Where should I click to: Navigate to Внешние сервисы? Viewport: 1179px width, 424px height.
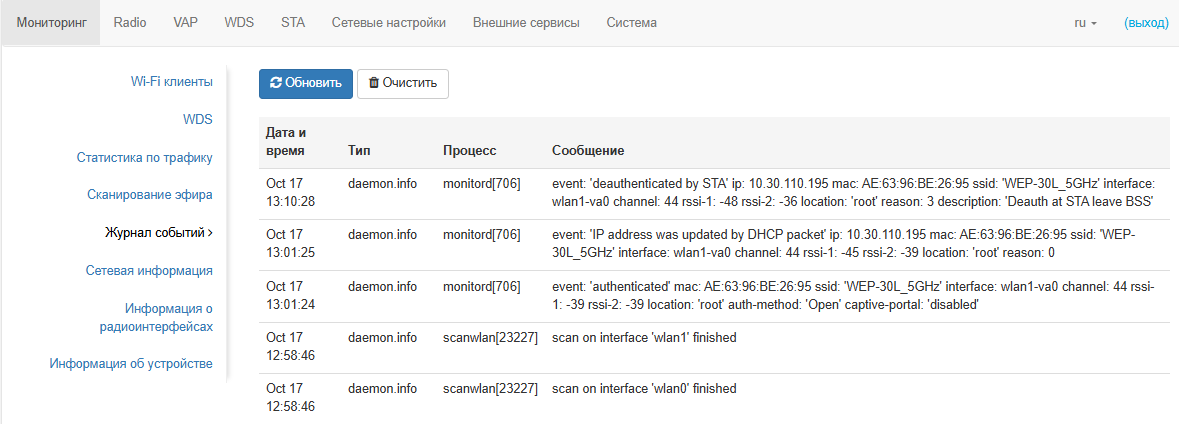tap(526, 23)
